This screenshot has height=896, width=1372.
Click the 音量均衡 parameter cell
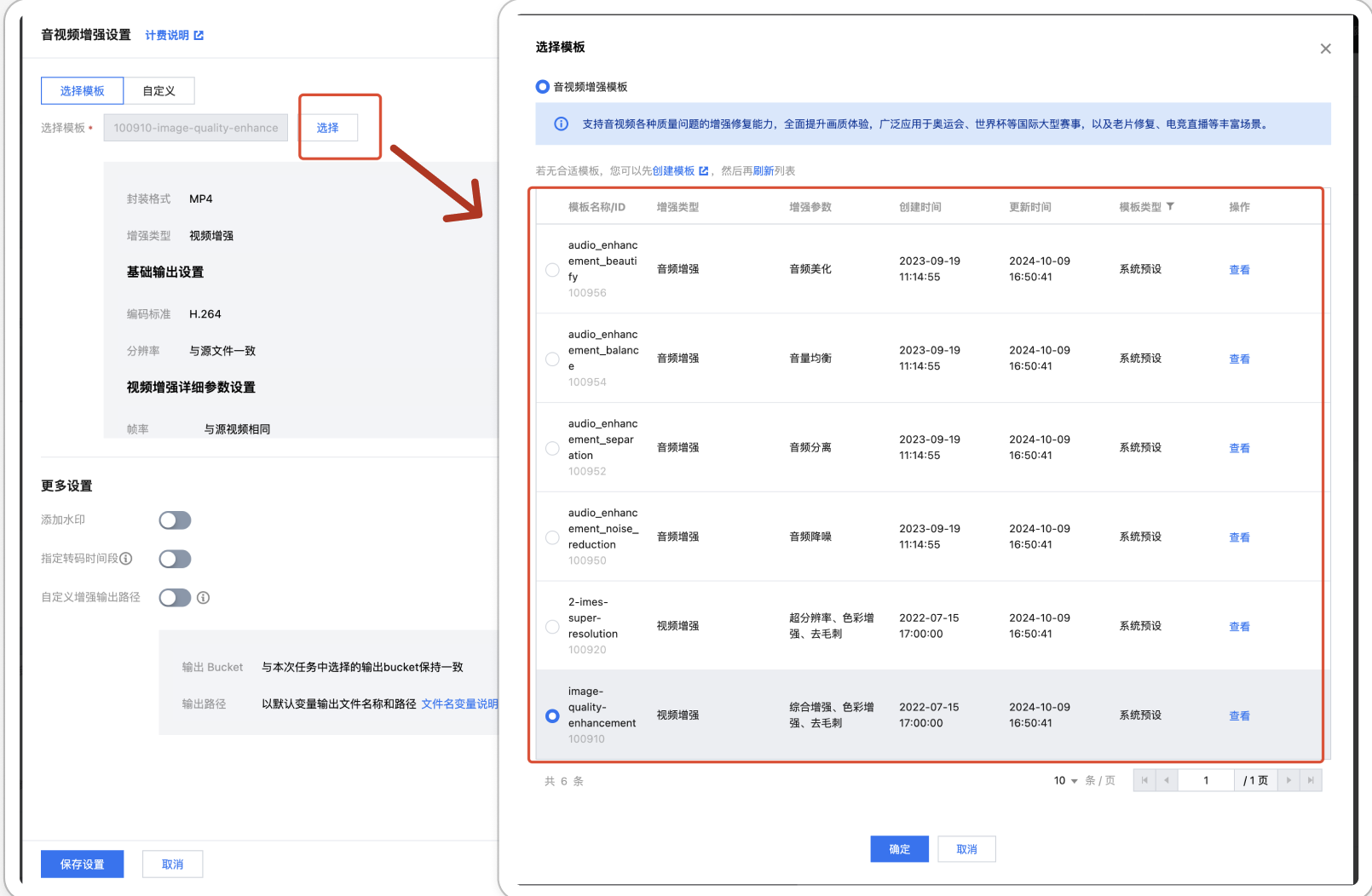tap(810, 359)
